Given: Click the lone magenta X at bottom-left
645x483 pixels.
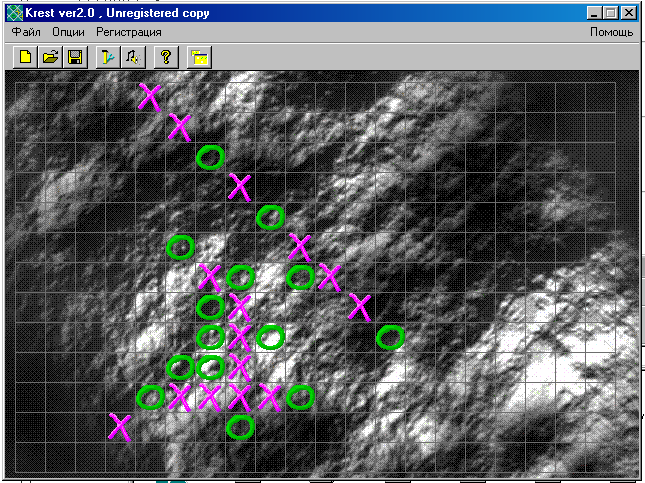Looking at the screenshot, I should [120, 427].
